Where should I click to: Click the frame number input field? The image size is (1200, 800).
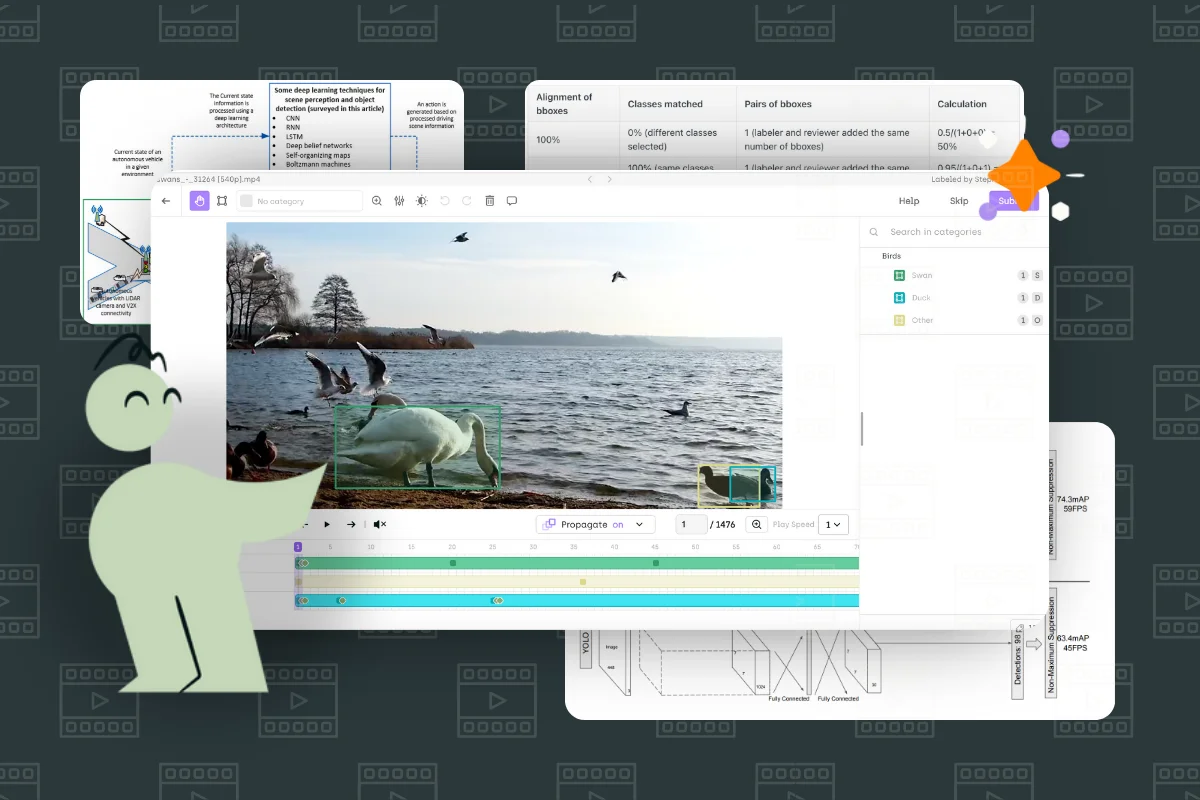(688, 524)
